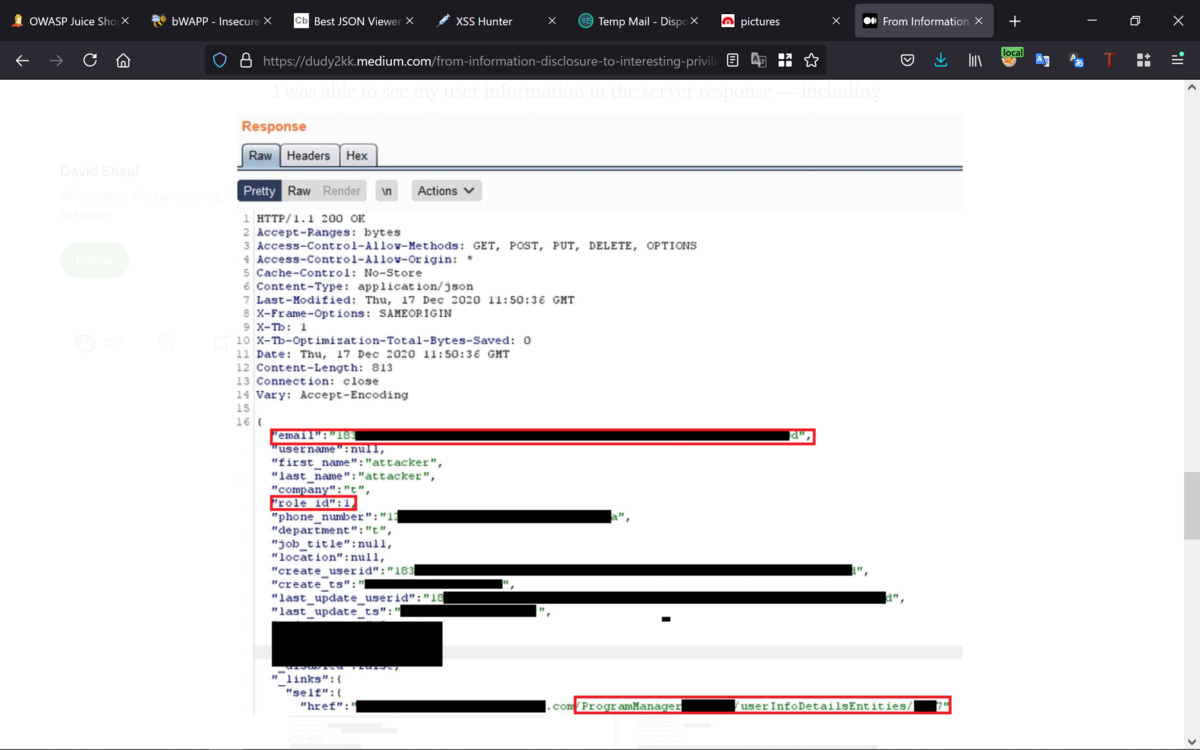This screenshot has height=750, width=1200.
Task: Click the squares-plus icon beside the hamburger menu
Action: pos(1143,61)
